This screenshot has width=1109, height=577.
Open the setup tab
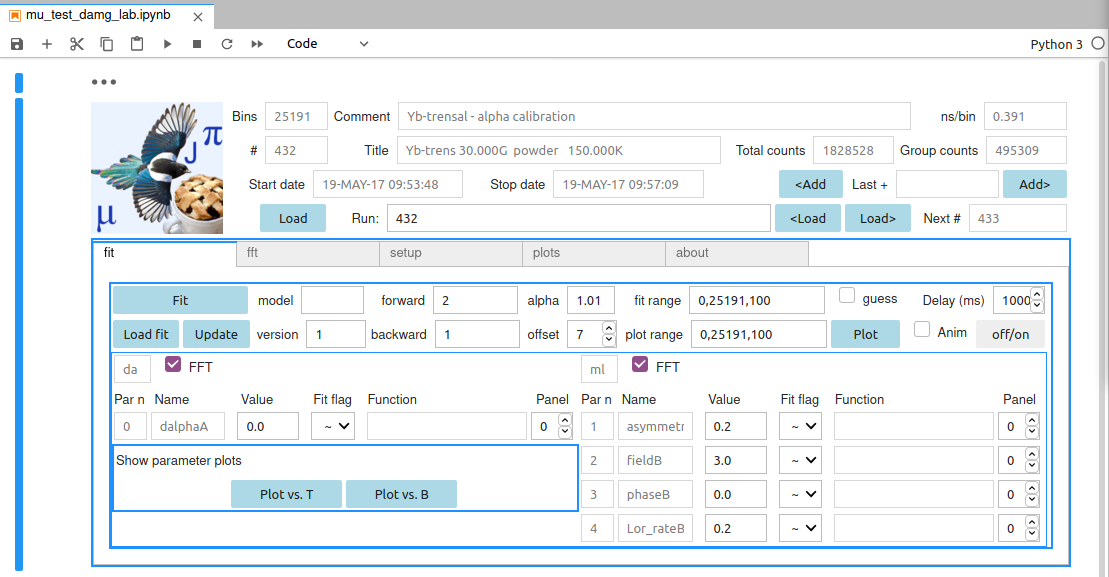pos(451,253)
